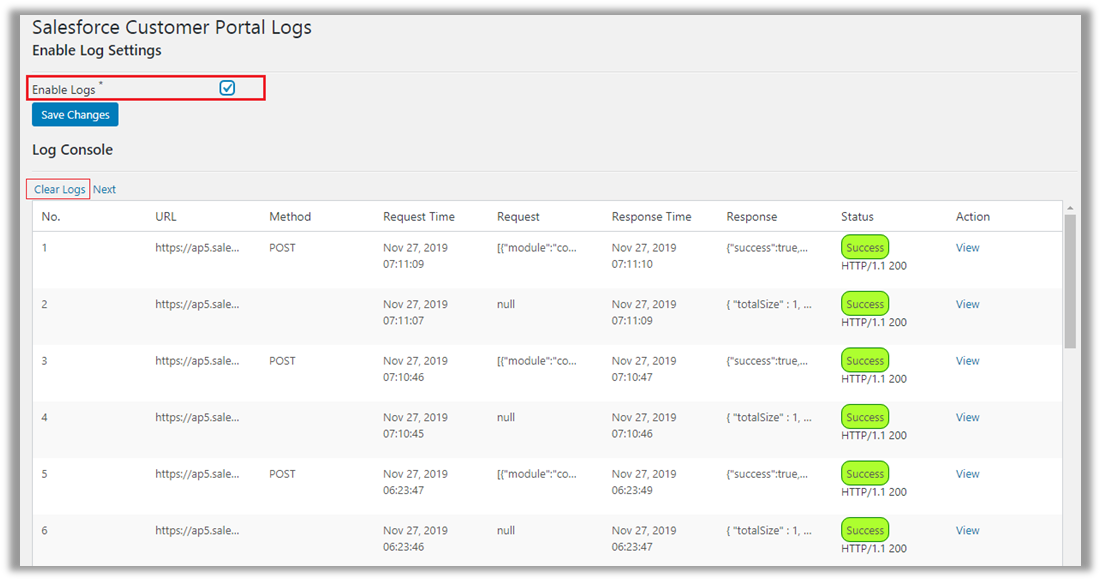Open View link for log row 1

tap(967, 248)
